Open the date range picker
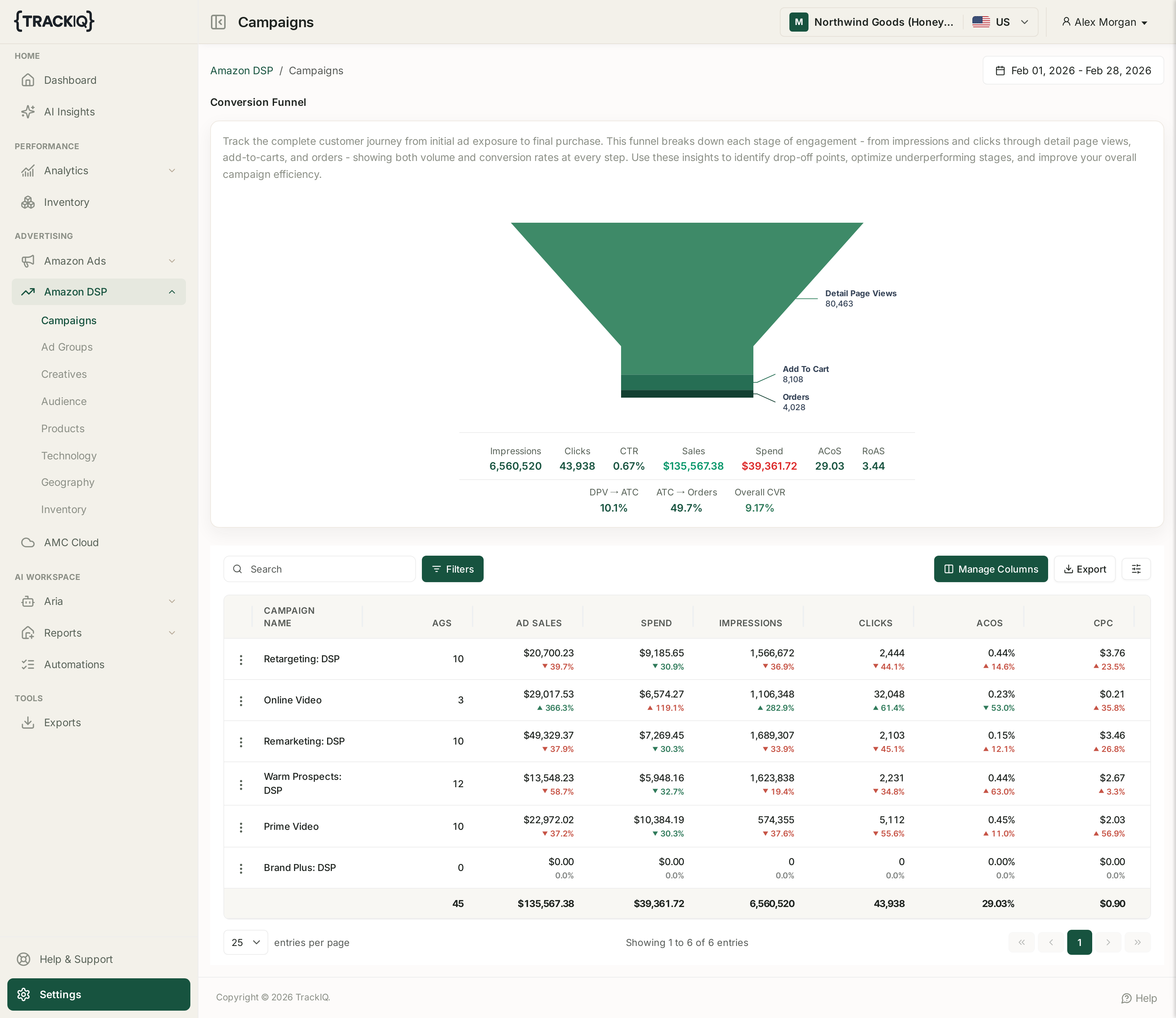The width and height of the screenshot is (1176, 1018). (1073, 71)
